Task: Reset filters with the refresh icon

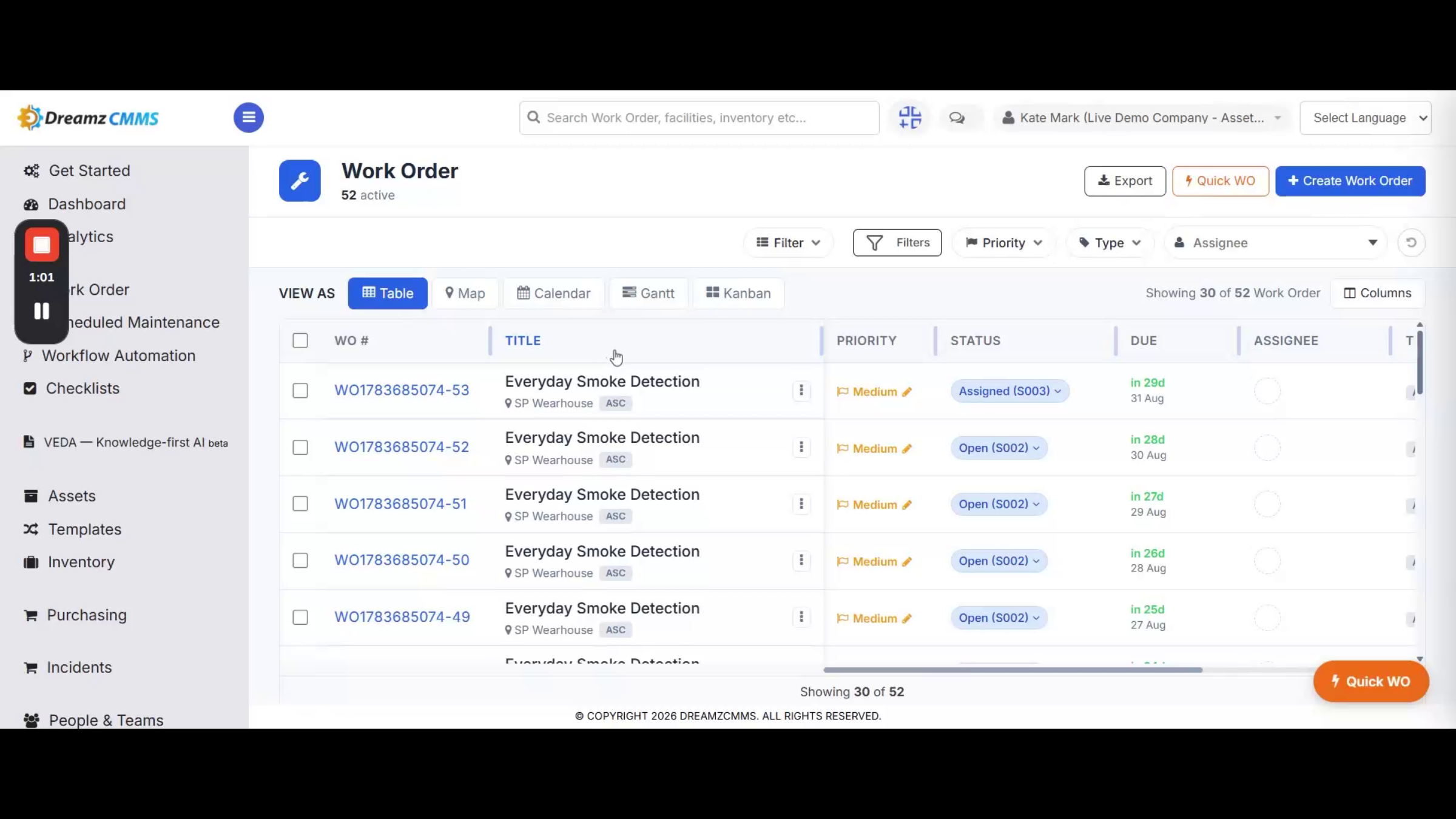Action: (x=1411, y=243)
